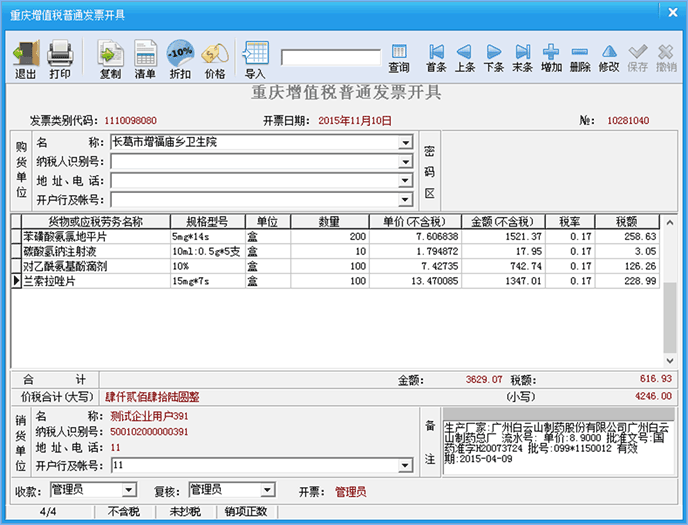This screenshot has width=688, height=525.
Task: Click scroll-down arrow of item table
Action: tap(670, 361)
